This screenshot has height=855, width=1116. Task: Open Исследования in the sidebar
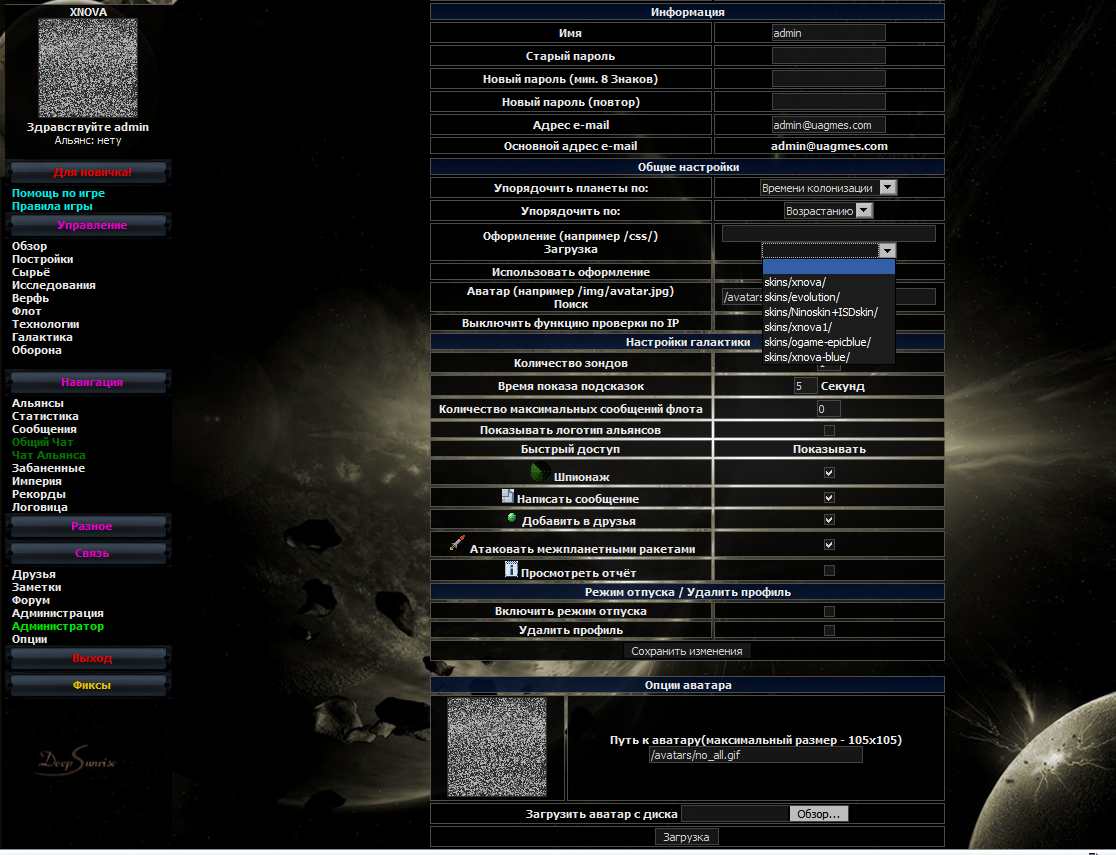click(x=53, y=285)
